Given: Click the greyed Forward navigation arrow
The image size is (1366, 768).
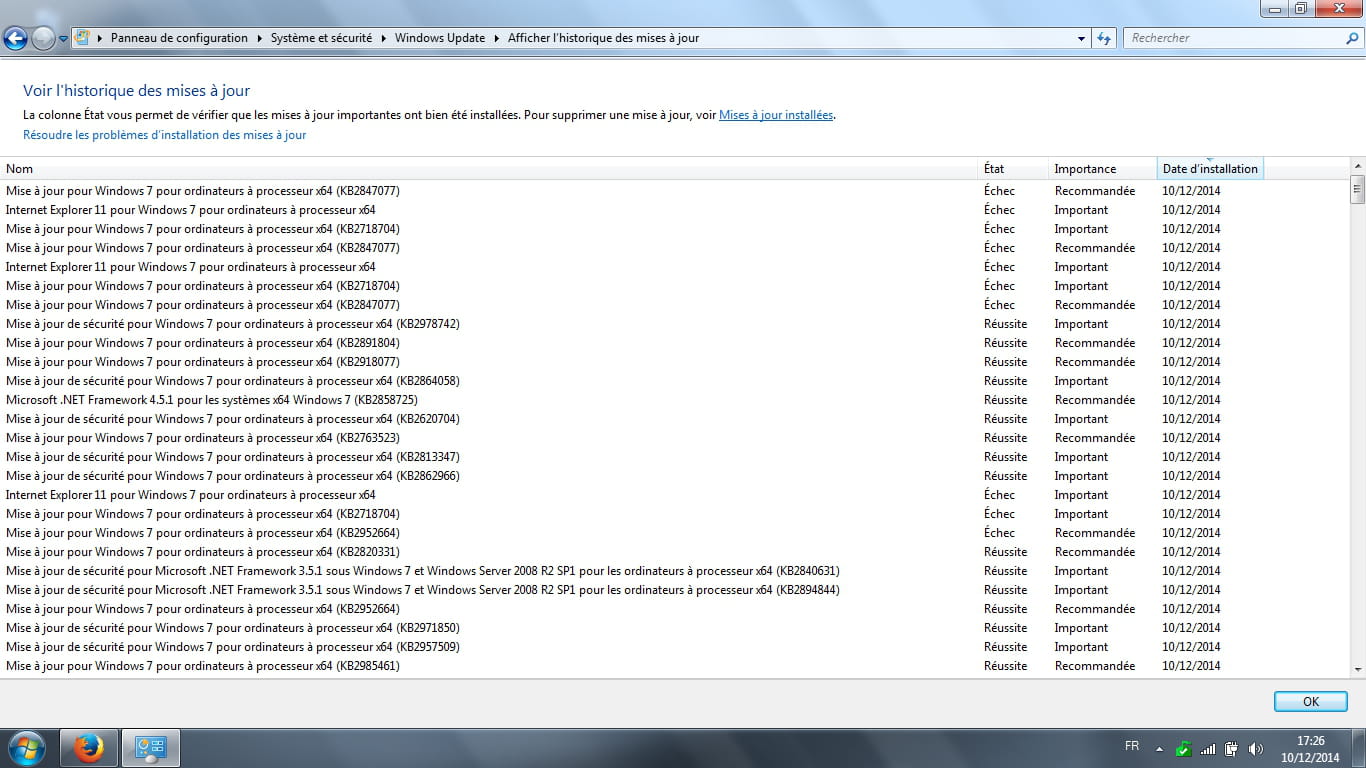Looking at the screenshot, I should tap(43, 38).
